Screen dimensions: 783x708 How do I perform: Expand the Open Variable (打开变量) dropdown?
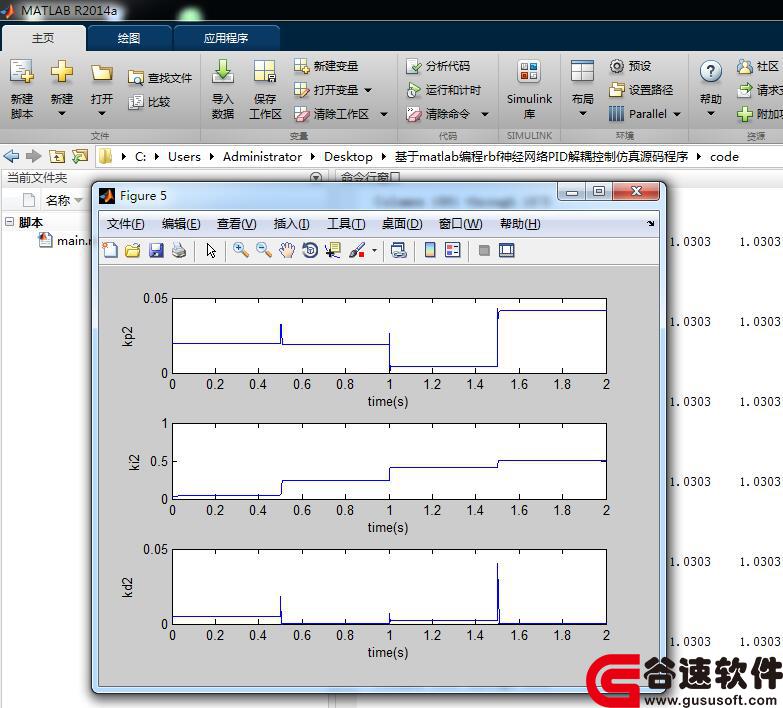click(368, 90)
